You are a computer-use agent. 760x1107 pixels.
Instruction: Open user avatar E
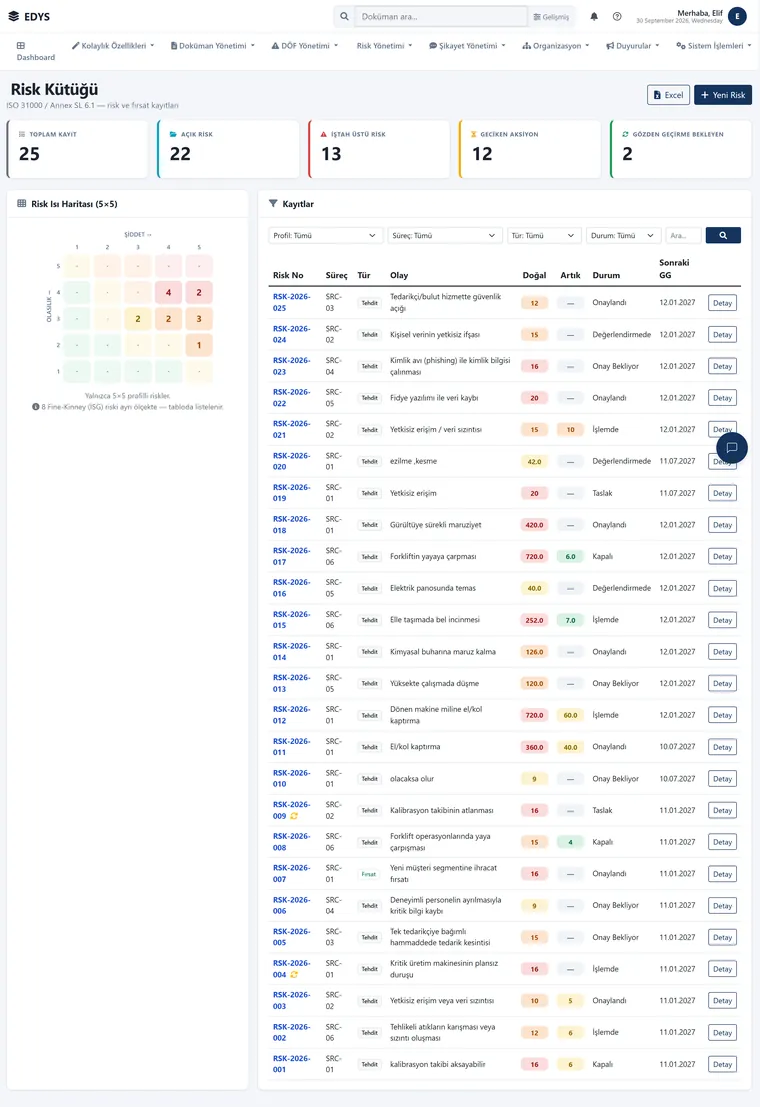(737, 16)
